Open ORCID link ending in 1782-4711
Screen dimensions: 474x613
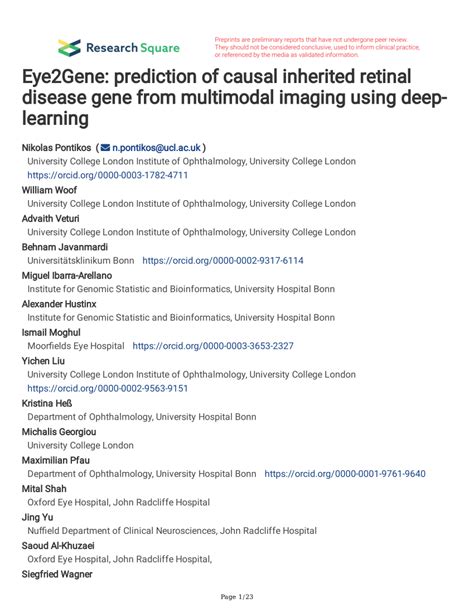(108, 175)
